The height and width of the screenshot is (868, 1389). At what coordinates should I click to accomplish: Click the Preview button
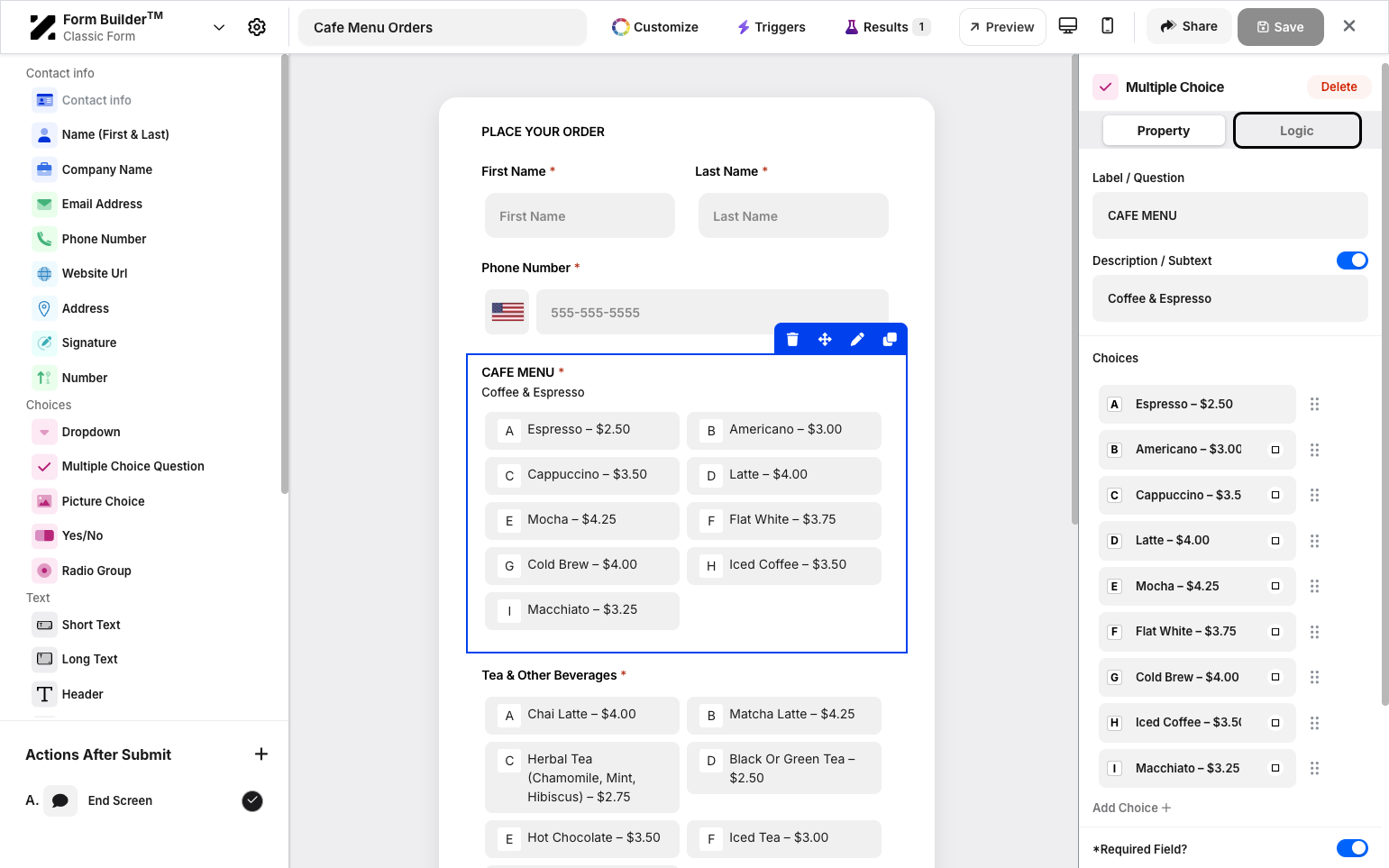(1002, 27)
